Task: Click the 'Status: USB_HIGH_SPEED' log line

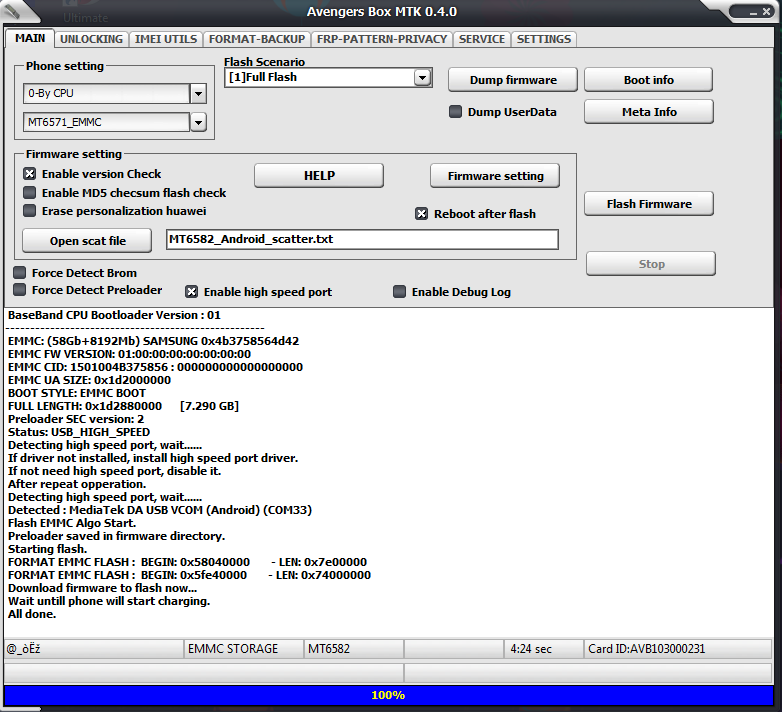Action: click(79, 432)
